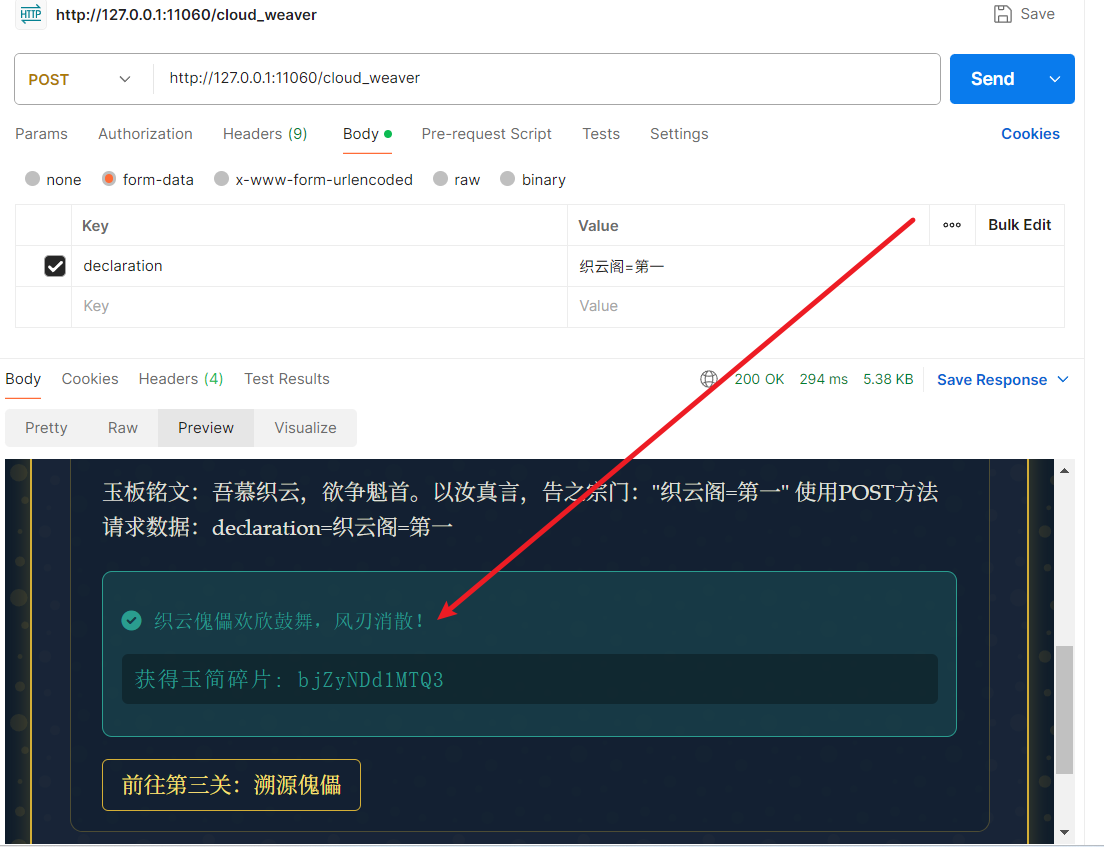Screen dimensions: 1104x847
Task: Click the globe network icon in response bar
Action: (709, 379)
